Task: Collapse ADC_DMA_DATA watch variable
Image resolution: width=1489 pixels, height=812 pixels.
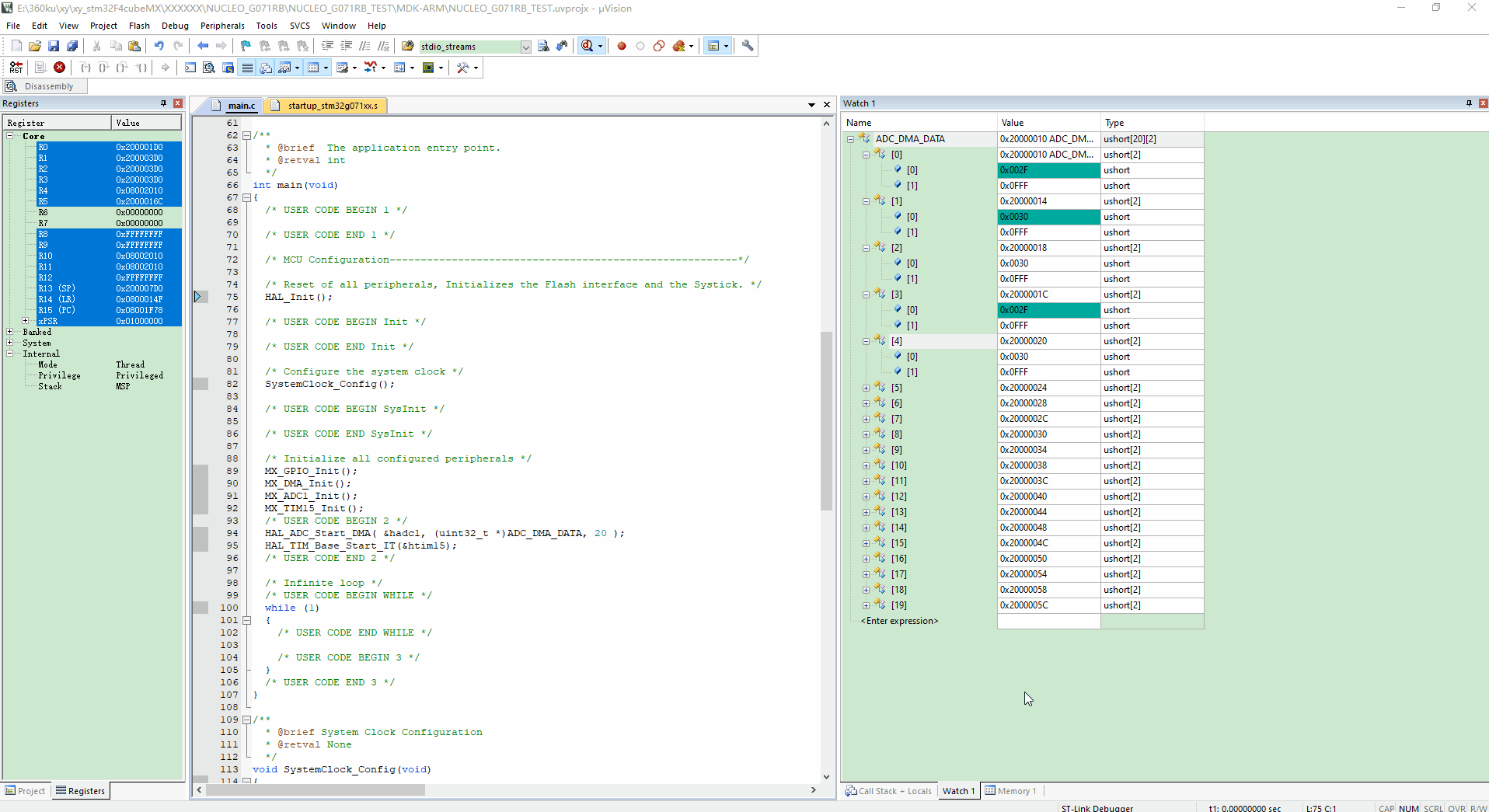Action: point(850,139)
